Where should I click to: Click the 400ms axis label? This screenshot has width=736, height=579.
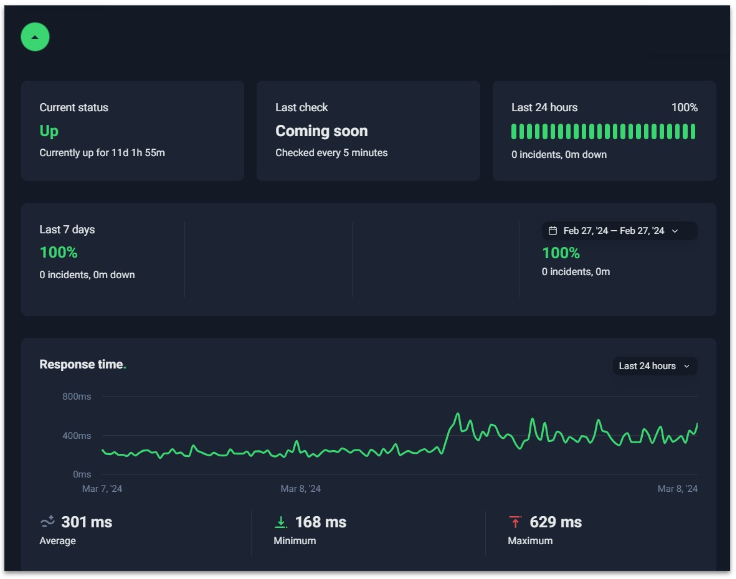[77, 436]
